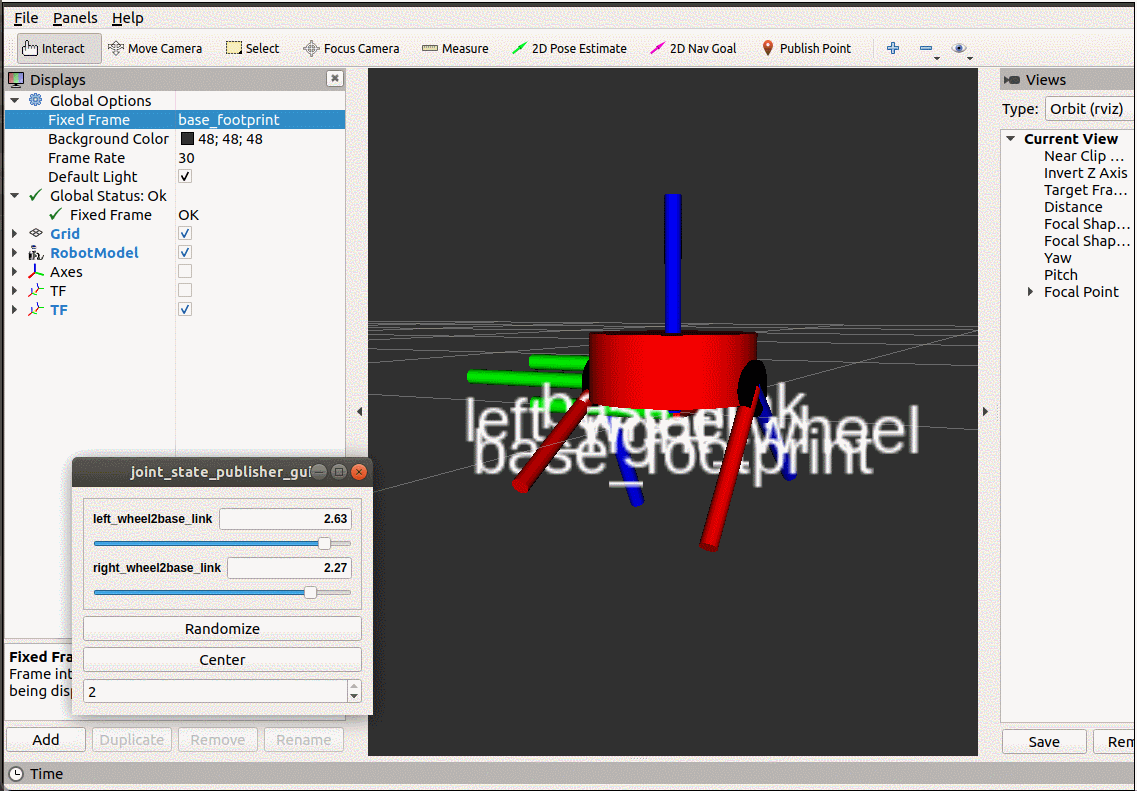Select the 2D Nav Goal tool
Screen dimensions: 1137x791
693,49
